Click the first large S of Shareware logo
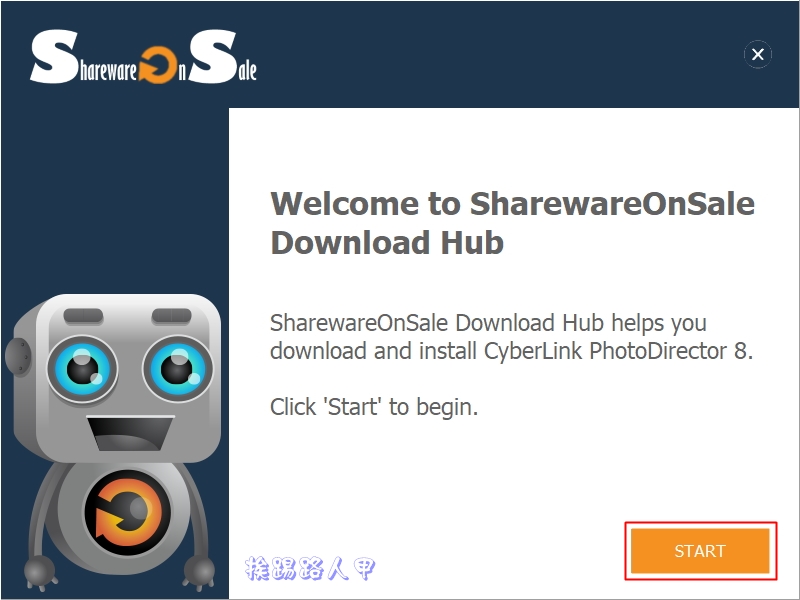This screenshot has height=600, width=800. tap(54, 57)
